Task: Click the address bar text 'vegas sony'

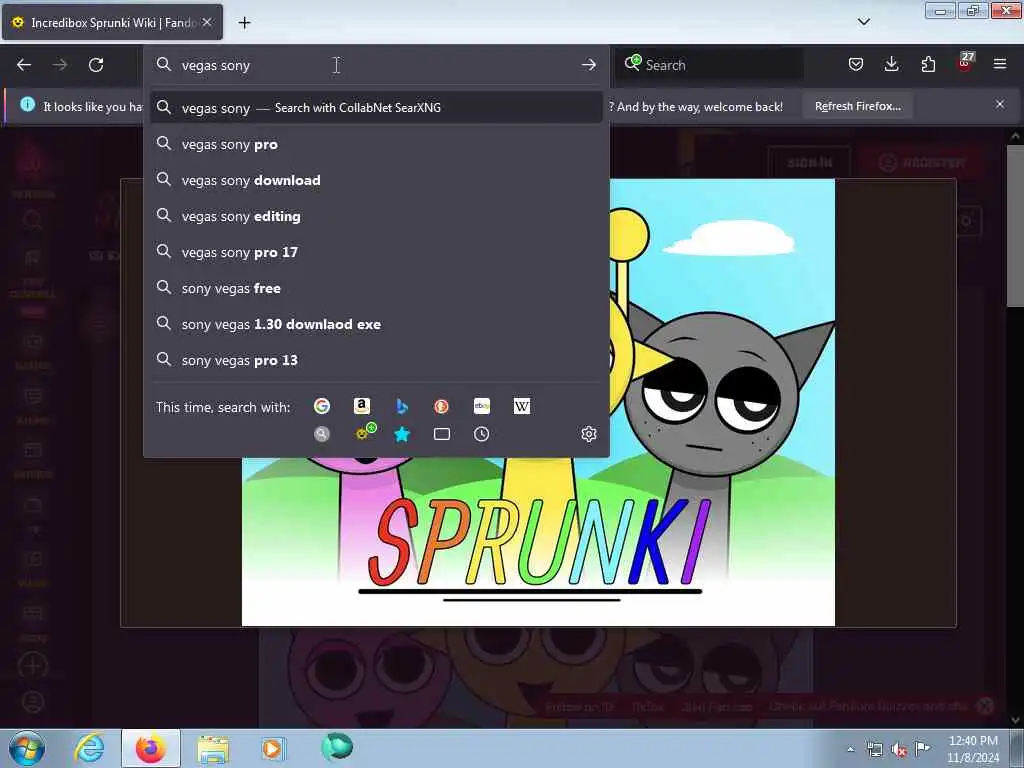Action: pyautogui.click(x=216, y=65)
